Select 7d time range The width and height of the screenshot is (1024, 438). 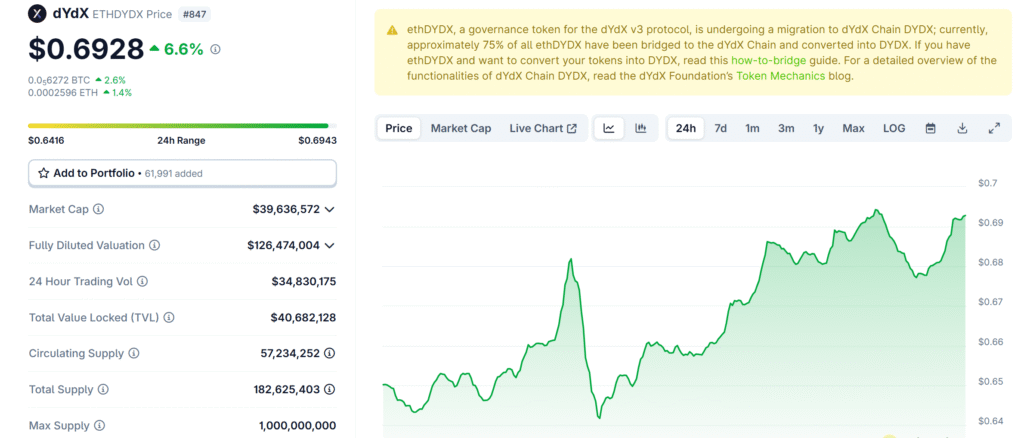tap(720, 129)
